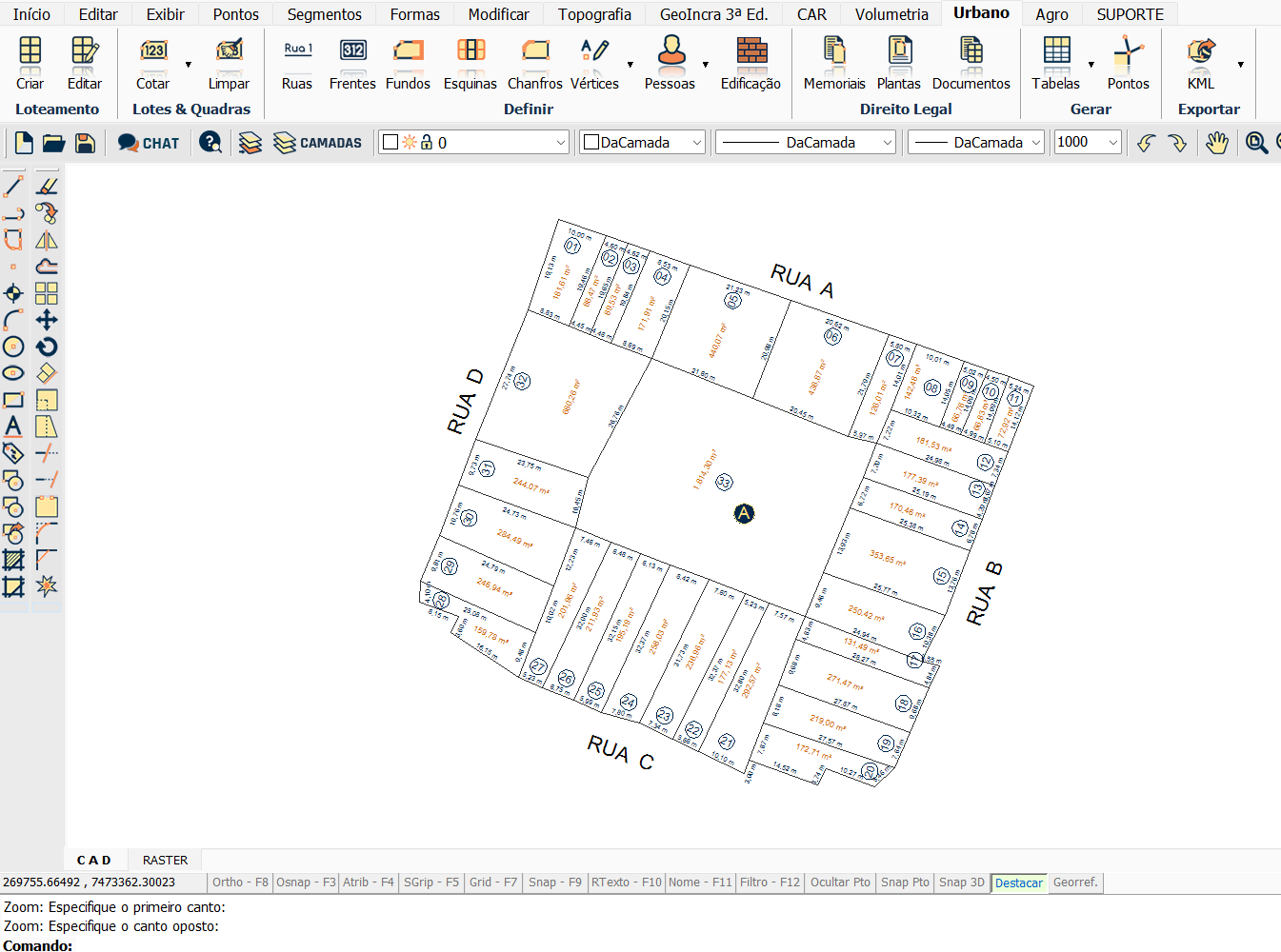Toggle Osnap - F3 in status bar
This screenshot has height=952, width=1281.
pyautogui.click(x=305, y=883)
